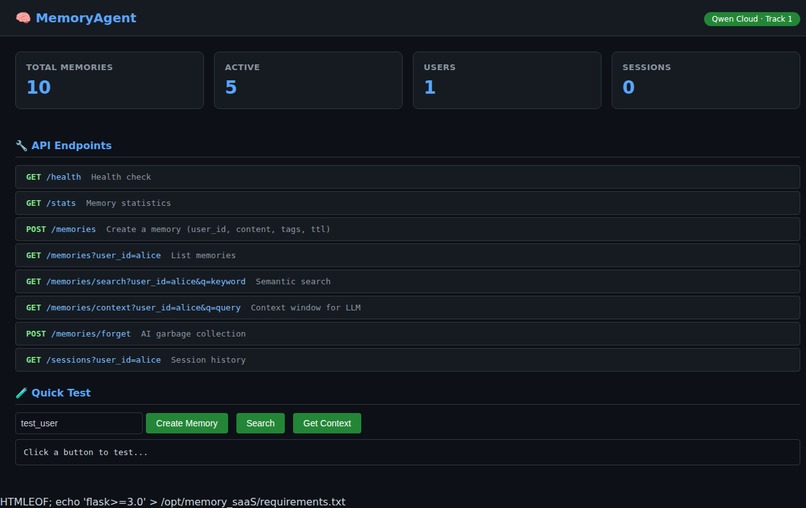Click the 'Semantic search' description

pos(293,282)
